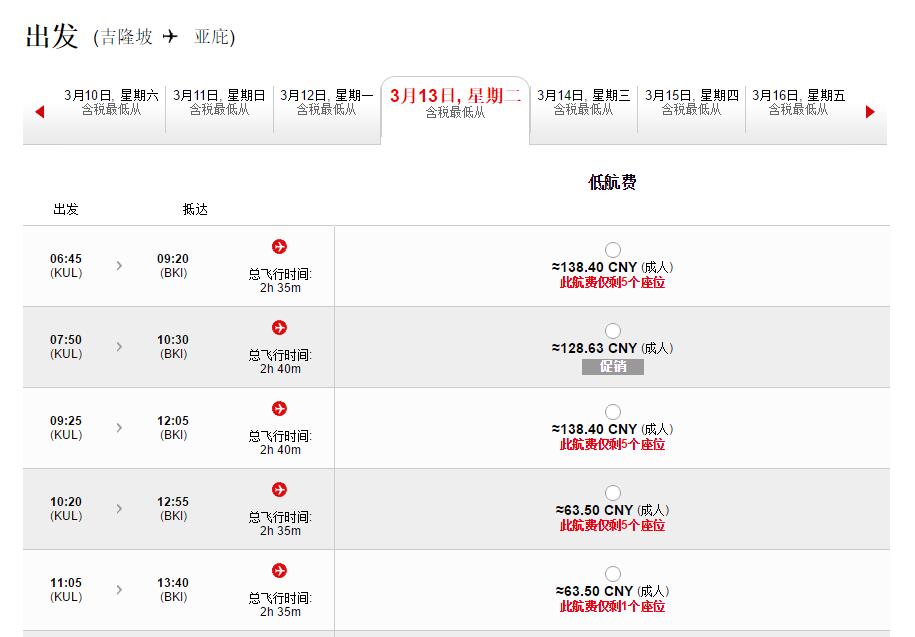Click the 3月15日 星期四 date tab
Viewport: 915px width, 637px height.
(x=691, y=103)
